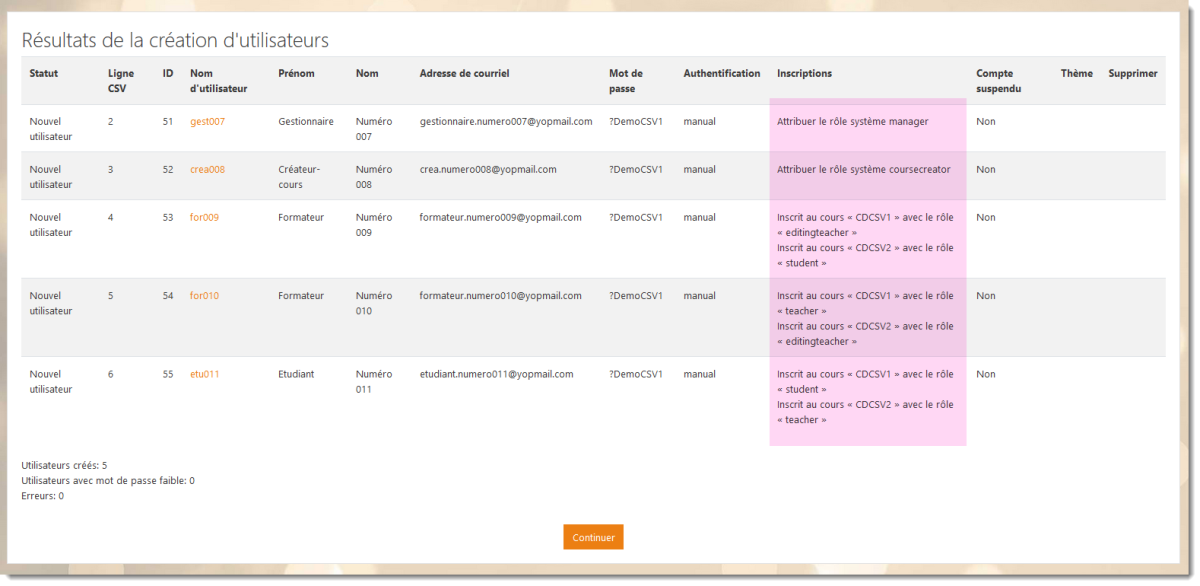Click etu011 enrolment text with student and teacher
This screenshot has height=586, width=1200.
[x=865, y=397]
